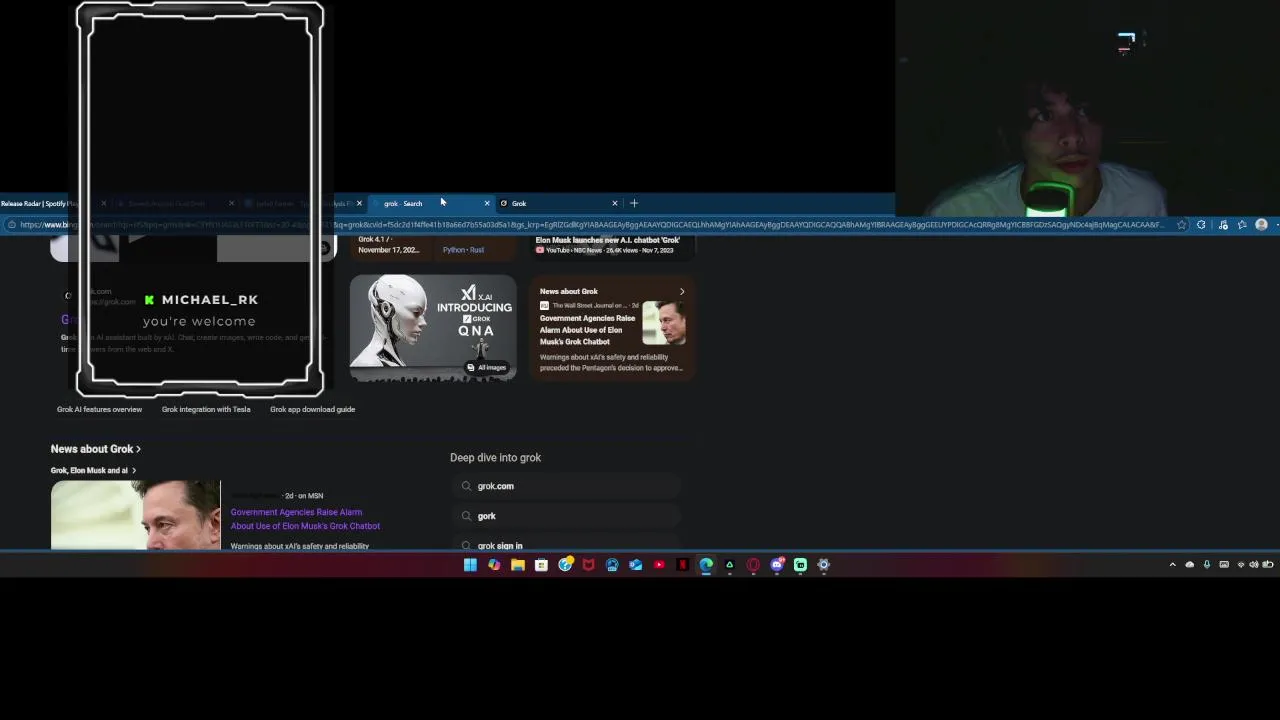
Task: Open Discord from the taskbar
Action: 777,565
